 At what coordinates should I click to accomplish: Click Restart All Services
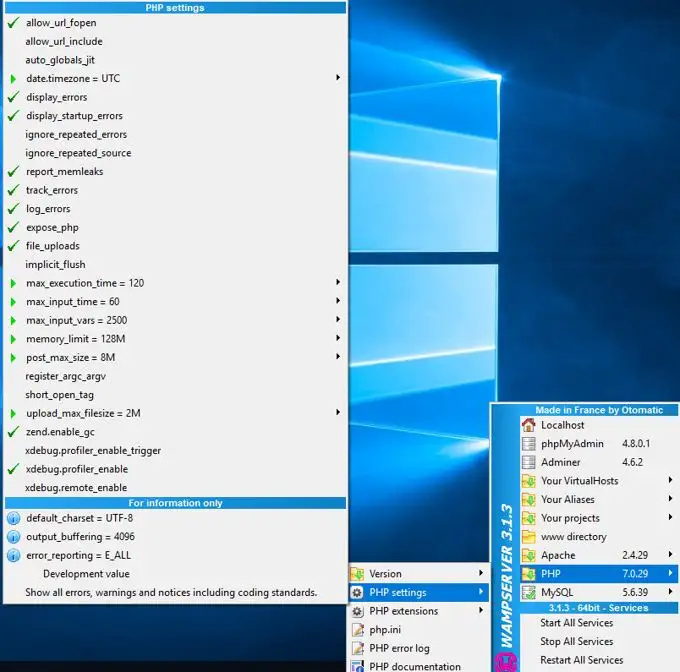point(581,660)
